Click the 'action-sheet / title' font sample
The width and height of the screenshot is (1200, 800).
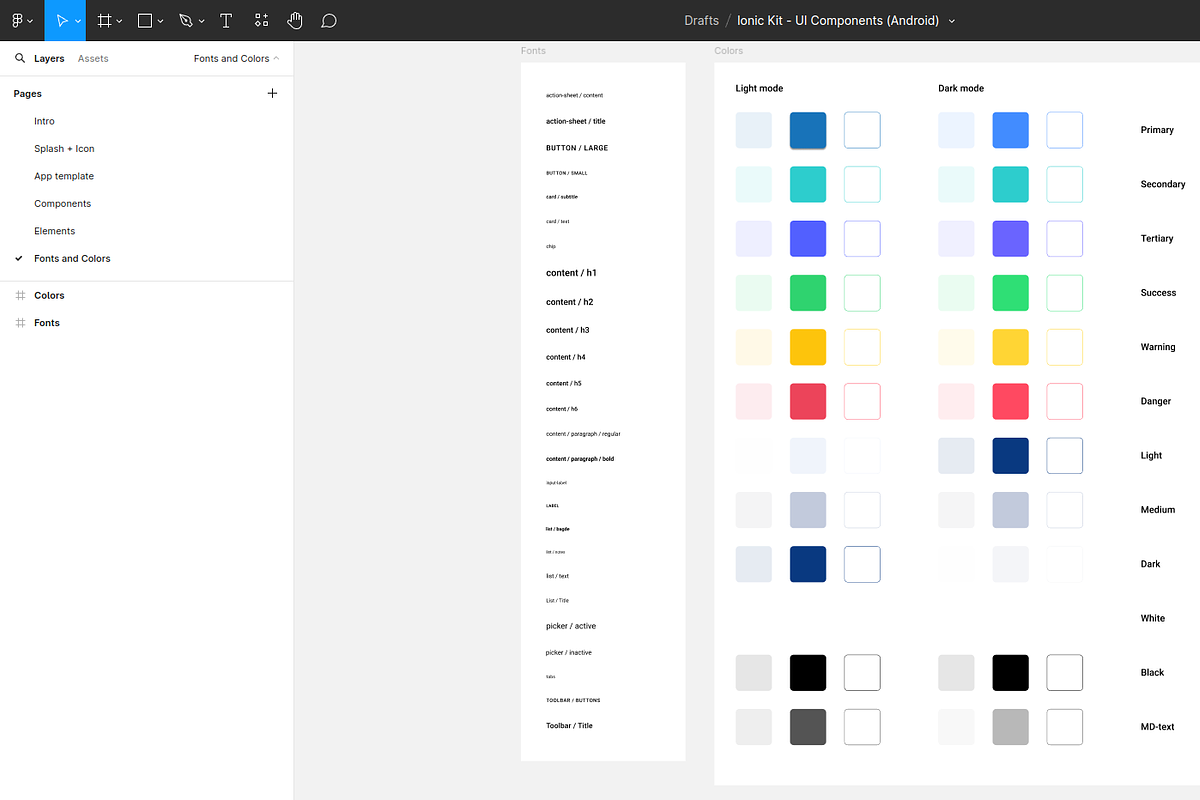click(575, 121)
